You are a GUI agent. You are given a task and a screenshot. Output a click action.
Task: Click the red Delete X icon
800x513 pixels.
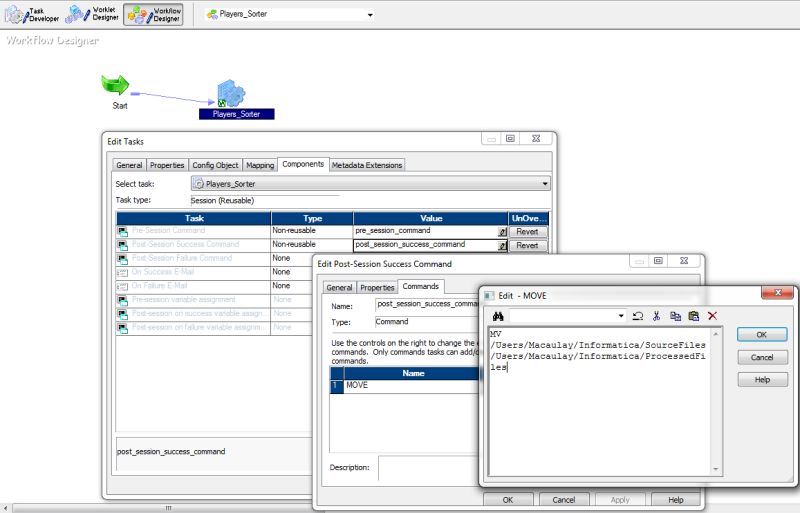coord(712,316)
